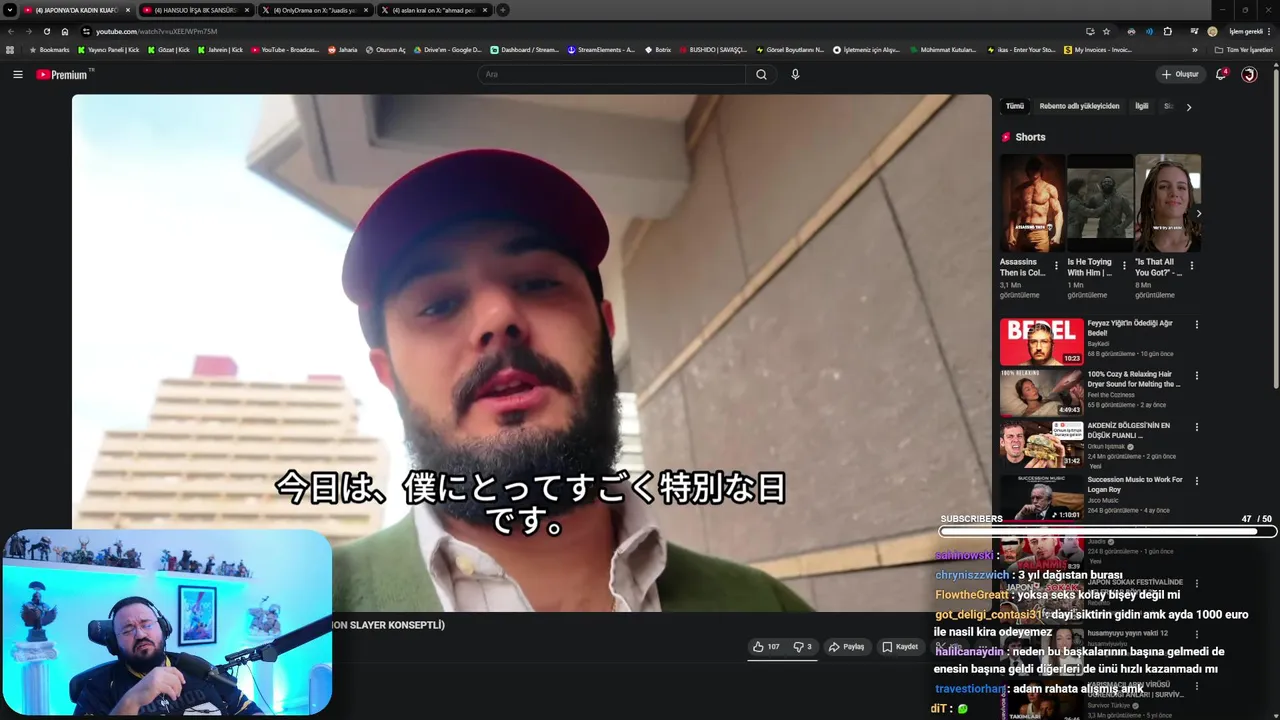Like the video with thumbs up
The width and height of the screenshot is (1280, 720).
pos(766,647)
